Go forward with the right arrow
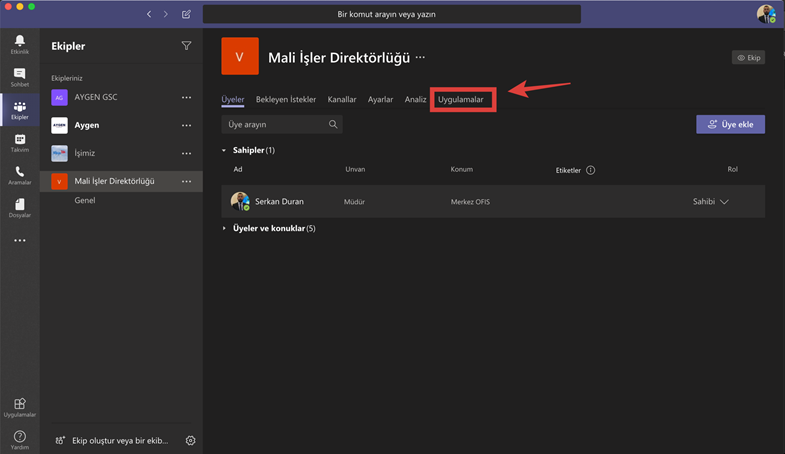This screenshot has height=454, width=785. tap(166, 14)
